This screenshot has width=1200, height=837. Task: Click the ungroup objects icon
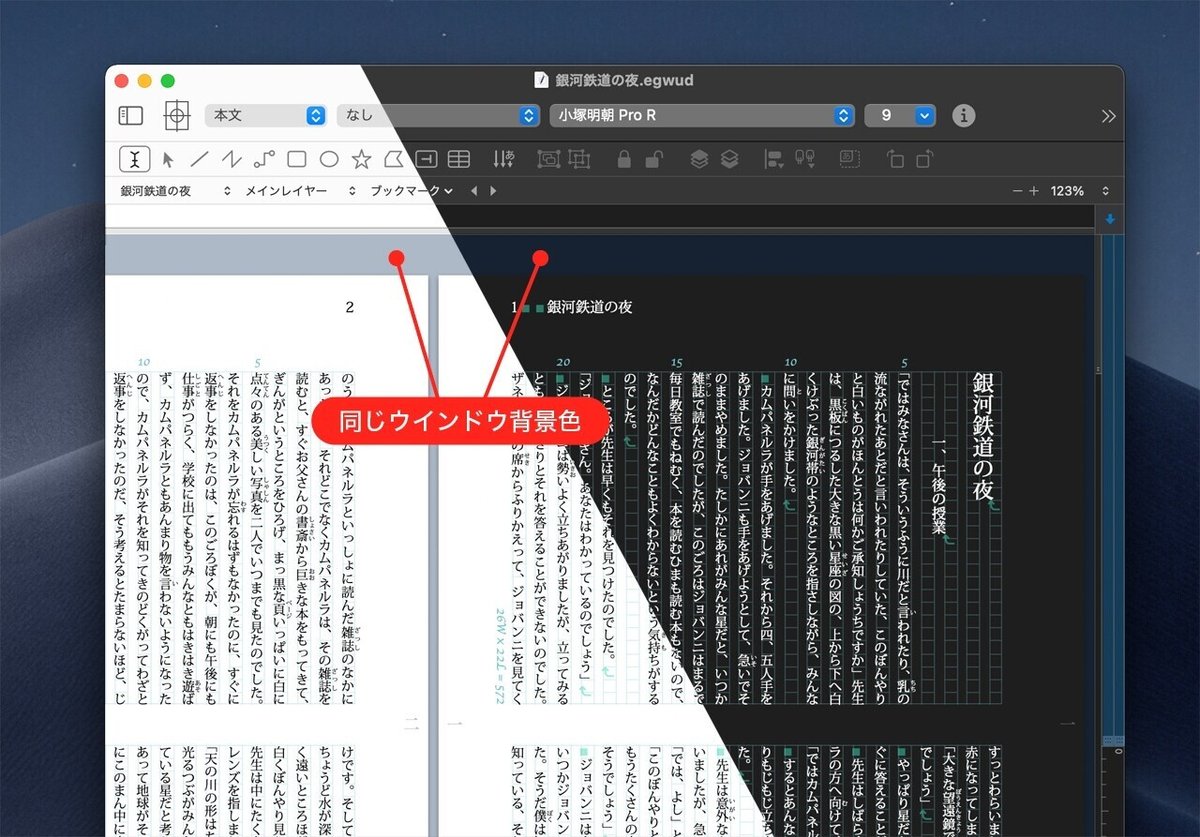pos(580,159)
